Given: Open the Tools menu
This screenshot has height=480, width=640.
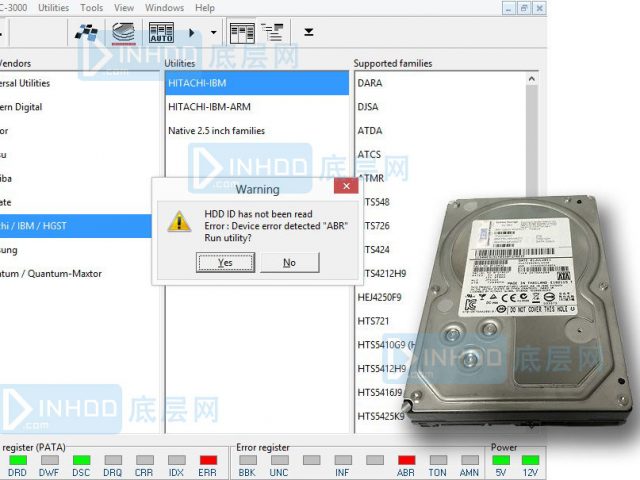Looking at the screenshot, I should [x=91, y=8].
